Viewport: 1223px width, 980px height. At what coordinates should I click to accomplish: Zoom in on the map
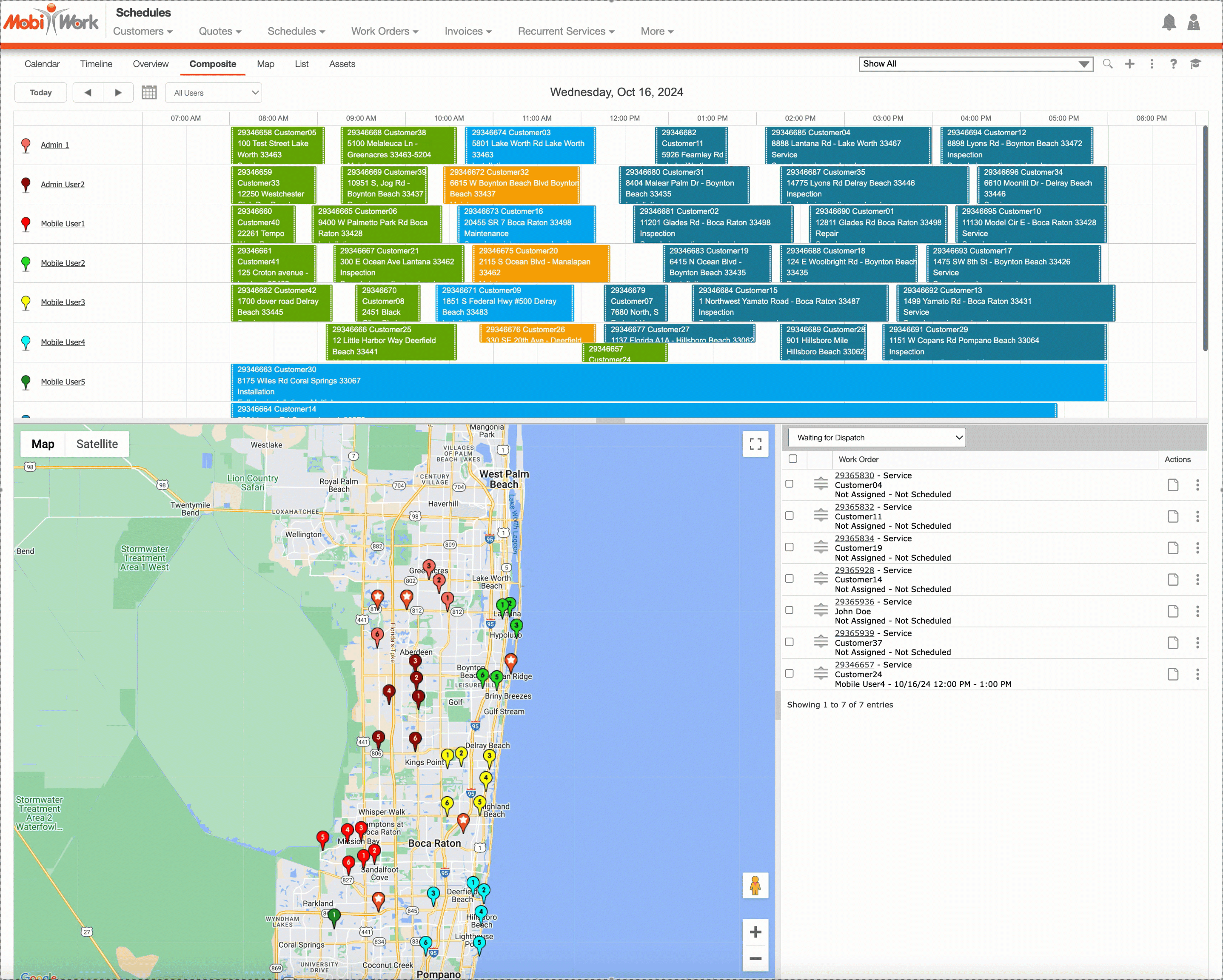[x=755, y=932]
